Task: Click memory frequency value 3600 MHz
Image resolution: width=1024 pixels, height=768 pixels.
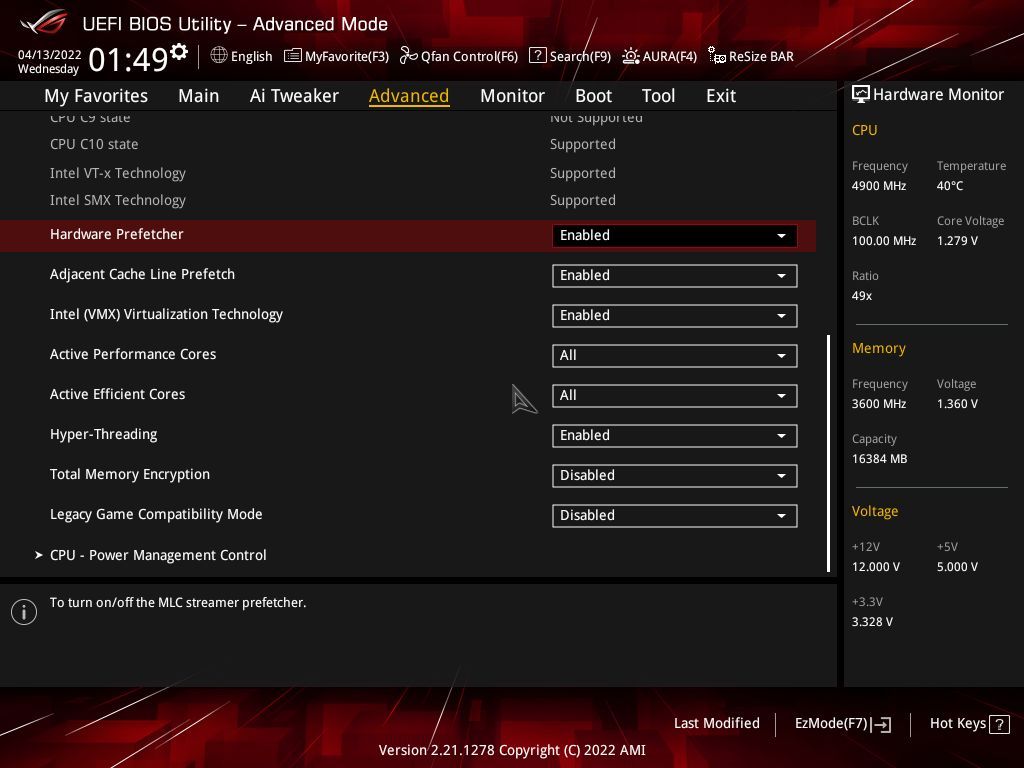Action: [x=879, y=404]
